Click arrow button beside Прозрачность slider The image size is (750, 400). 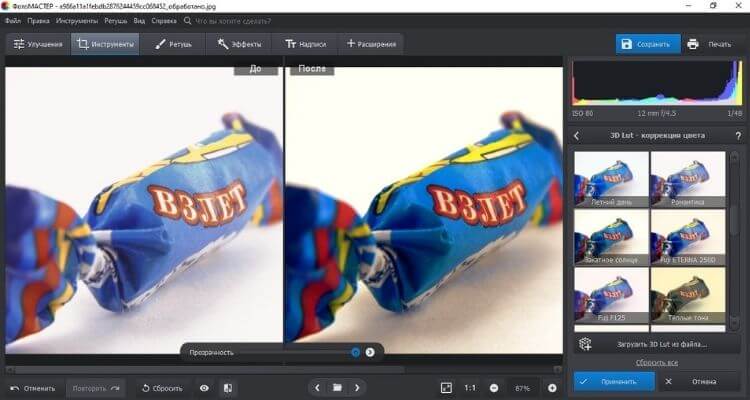tap(369, 352)
